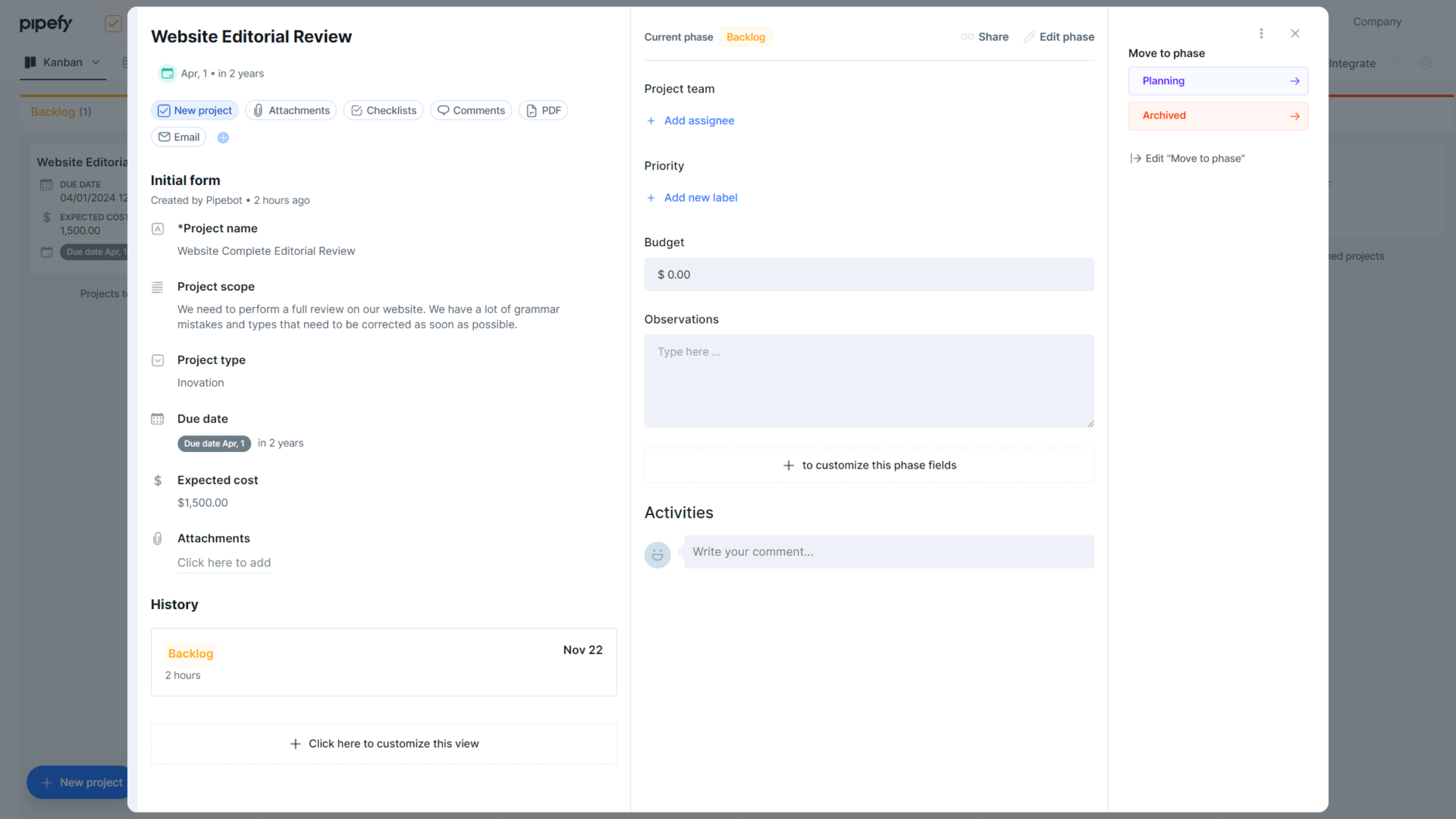Click the Observations text area

pyautogui.click(x=868, y=381)
